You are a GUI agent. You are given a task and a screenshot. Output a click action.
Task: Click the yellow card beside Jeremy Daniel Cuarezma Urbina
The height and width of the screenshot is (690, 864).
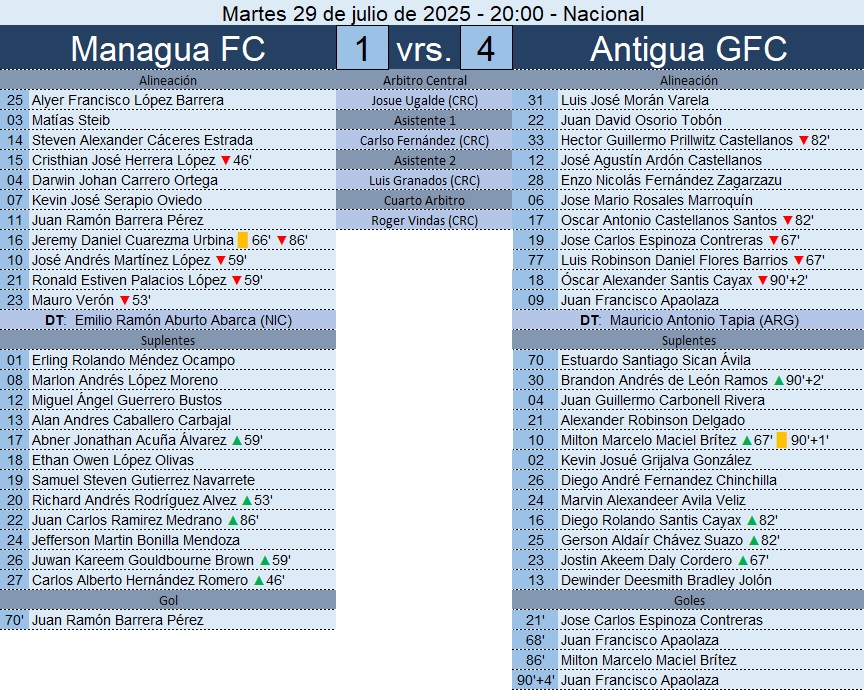click(242, 240)
